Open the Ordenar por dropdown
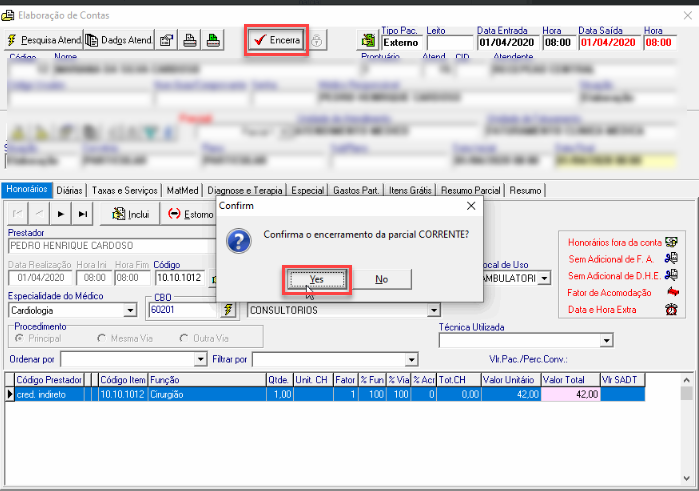This screenshot has height=491, width=699. (x=201, y=359)
